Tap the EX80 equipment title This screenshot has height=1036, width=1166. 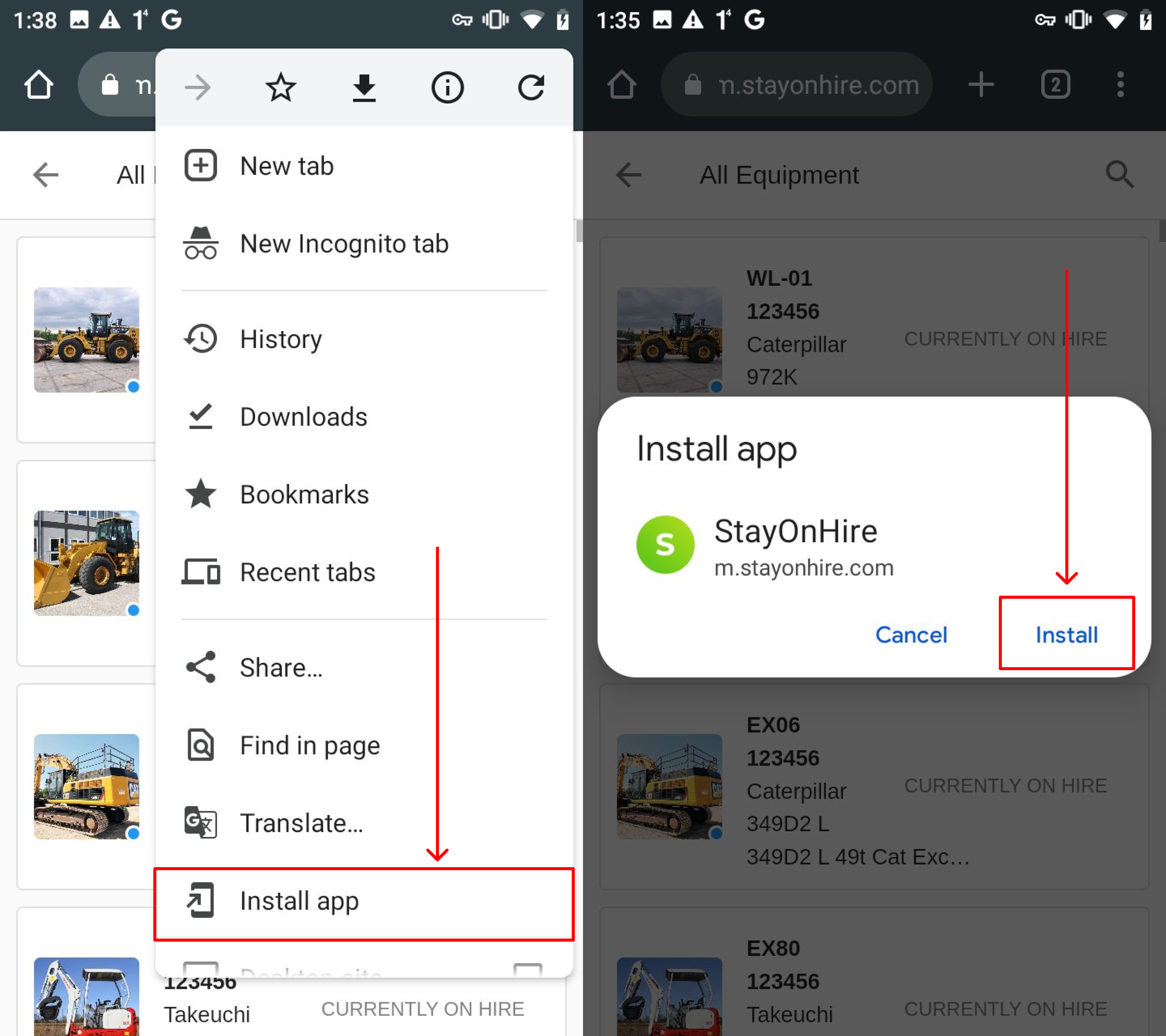click(x=773, y=948)
